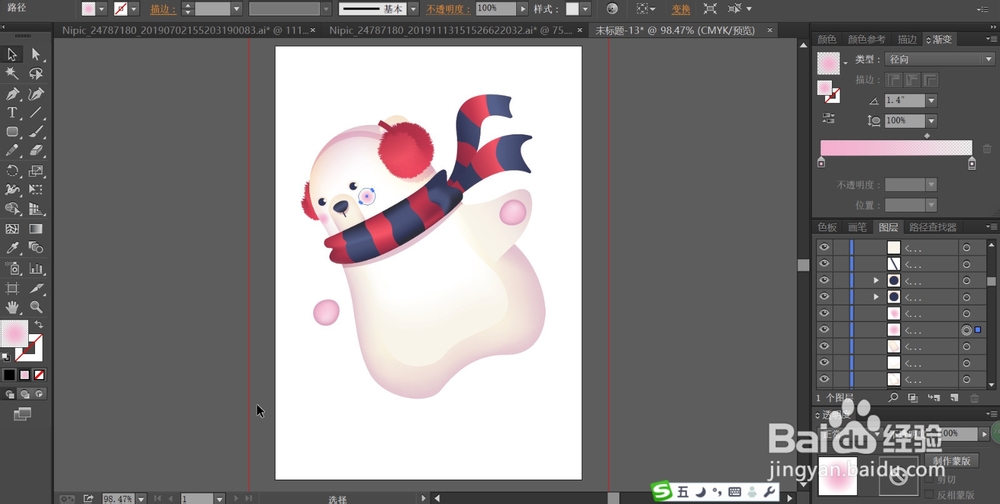Screen dimensions: 1000x504
Task: Select the Zoom magnifier tool
Action: click(36, 308)
